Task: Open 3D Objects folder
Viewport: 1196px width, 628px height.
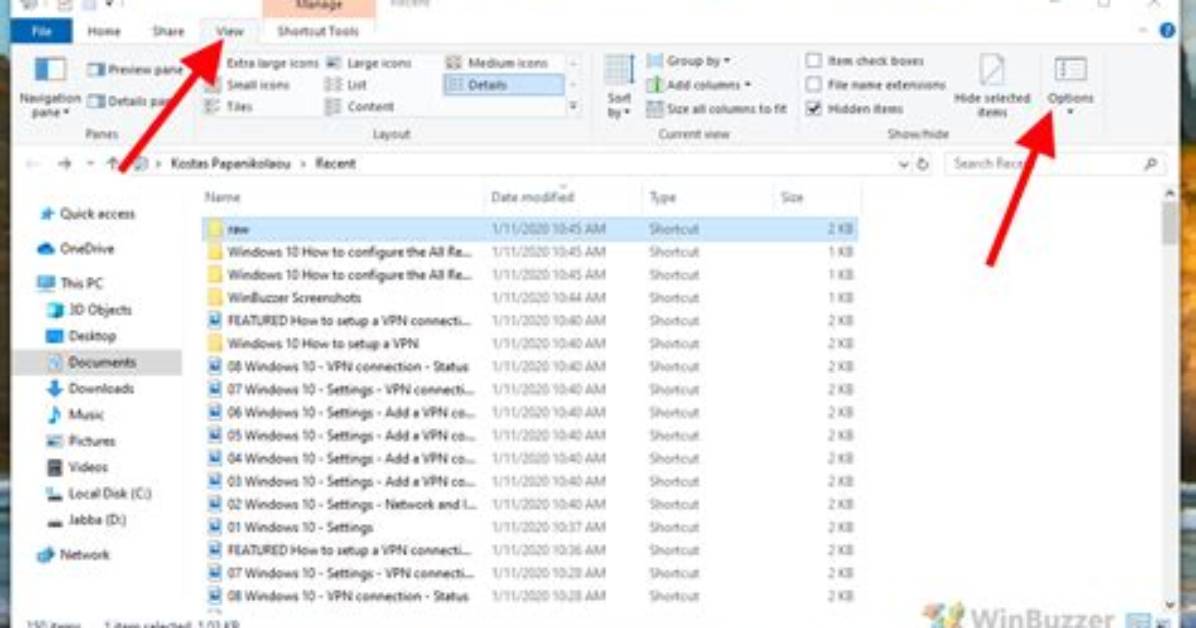Action: pyautogui.click(x=90, y=310)
